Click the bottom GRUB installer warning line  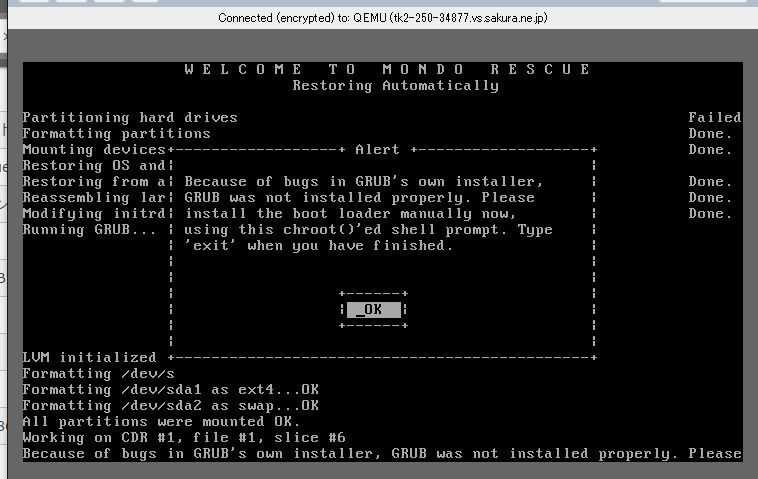pyautogui.click(x=382, y=454)
